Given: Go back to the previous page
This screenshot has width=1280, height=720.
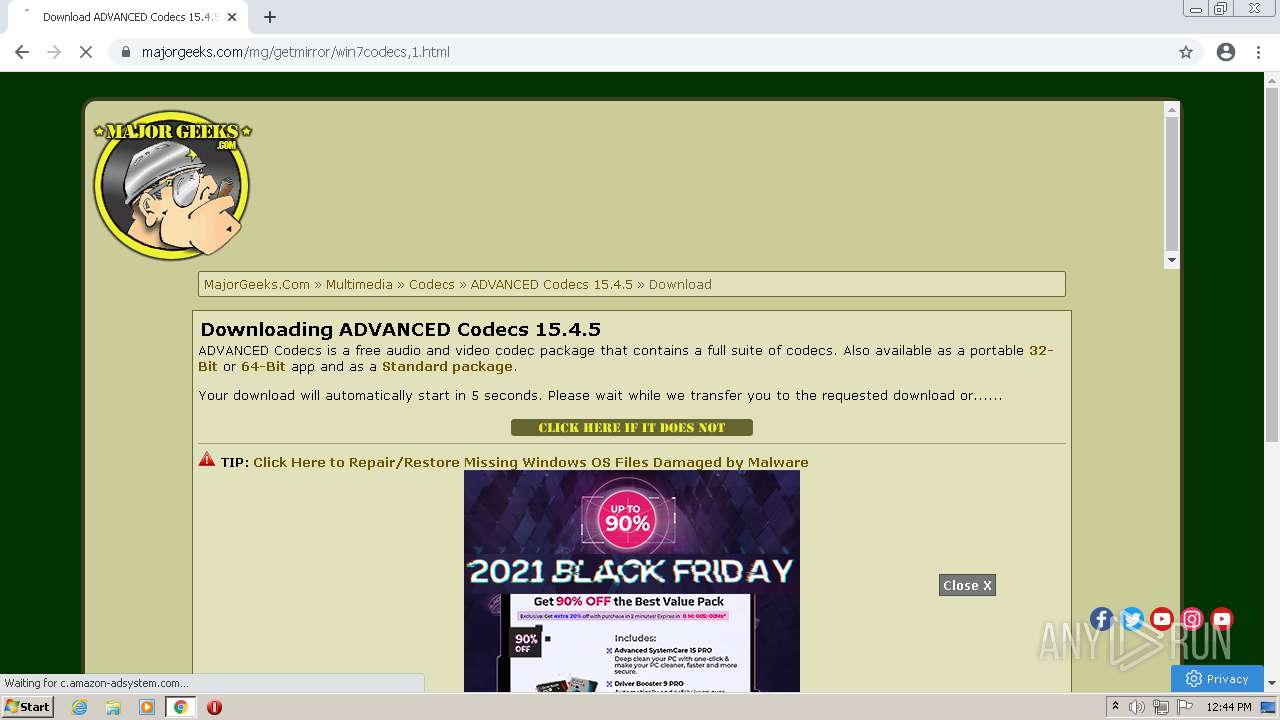Looking at the screenshot, I should (x=22, y=52).
